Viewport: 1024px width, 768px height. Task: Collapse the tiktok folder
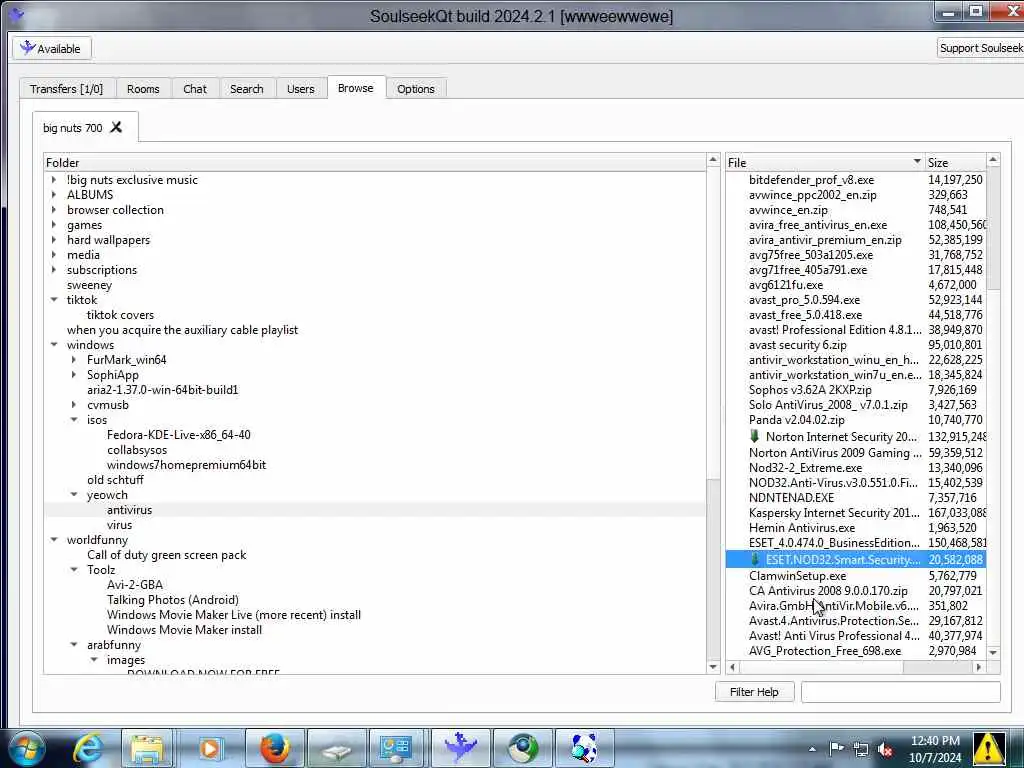[x=54, y=300]
